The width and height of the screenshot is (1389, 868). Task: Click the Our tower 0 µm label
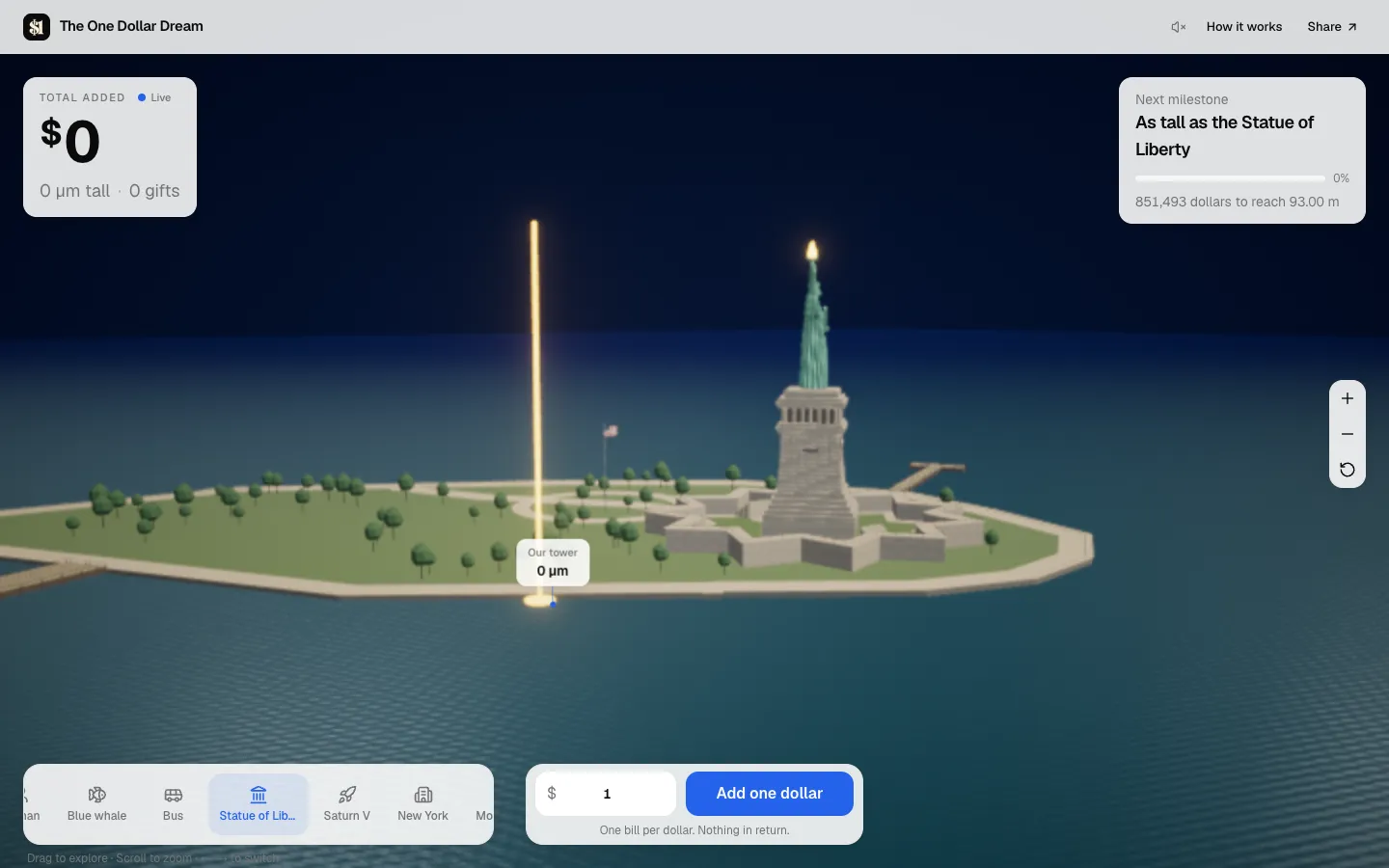click(553, 562)
